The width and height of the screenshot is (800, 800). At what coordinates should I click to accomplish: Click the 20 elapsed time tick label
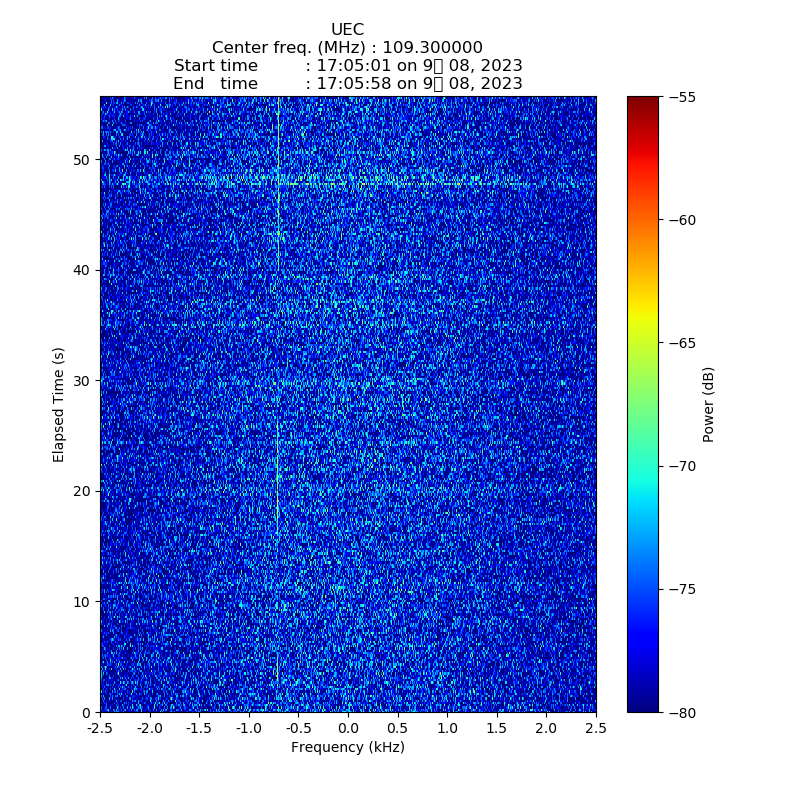pyautogui.click(x=82, y=491)
